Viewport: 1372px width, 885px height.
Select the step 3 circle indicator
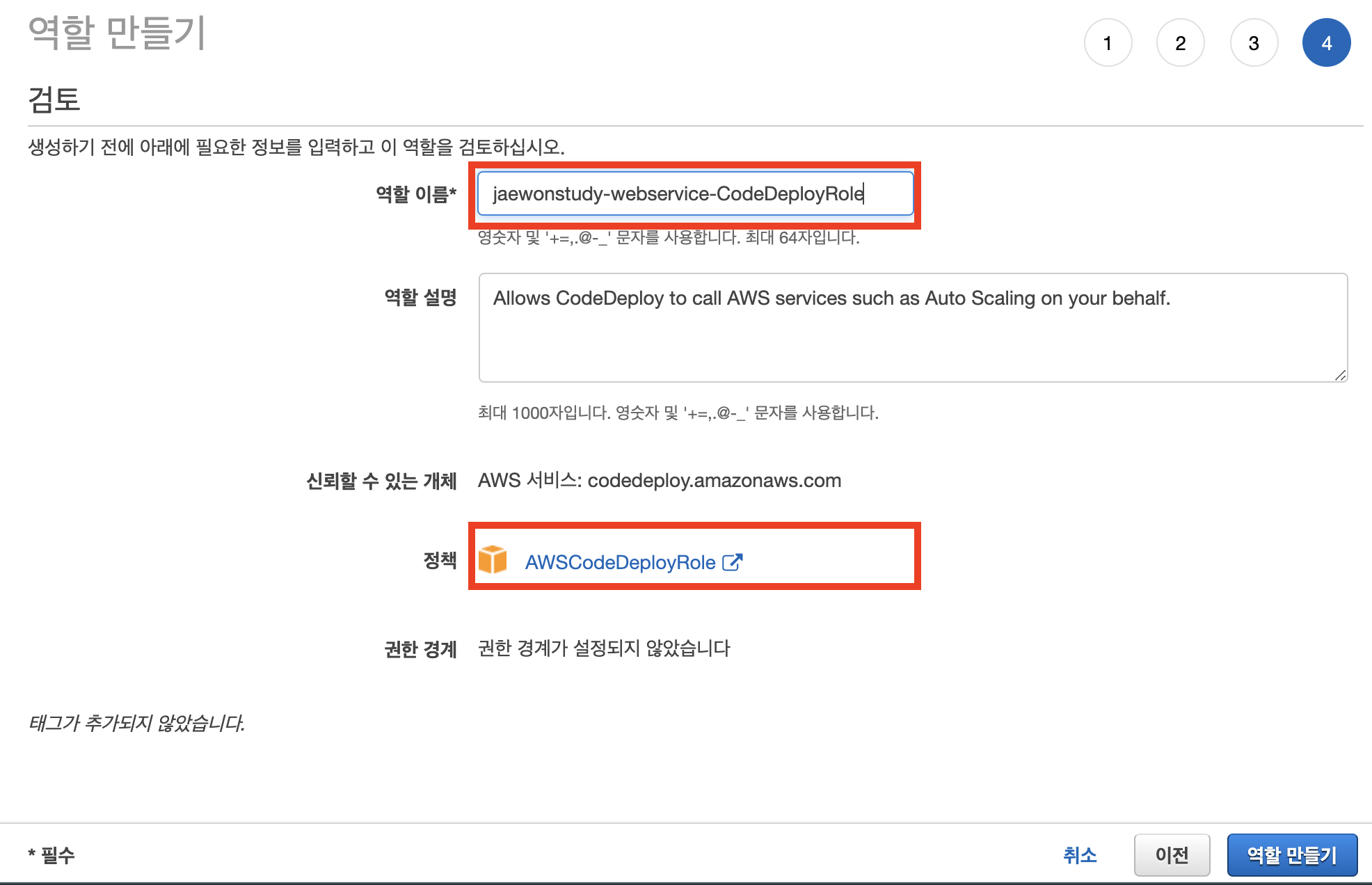pyautogui.click(x=1254, y=43)
